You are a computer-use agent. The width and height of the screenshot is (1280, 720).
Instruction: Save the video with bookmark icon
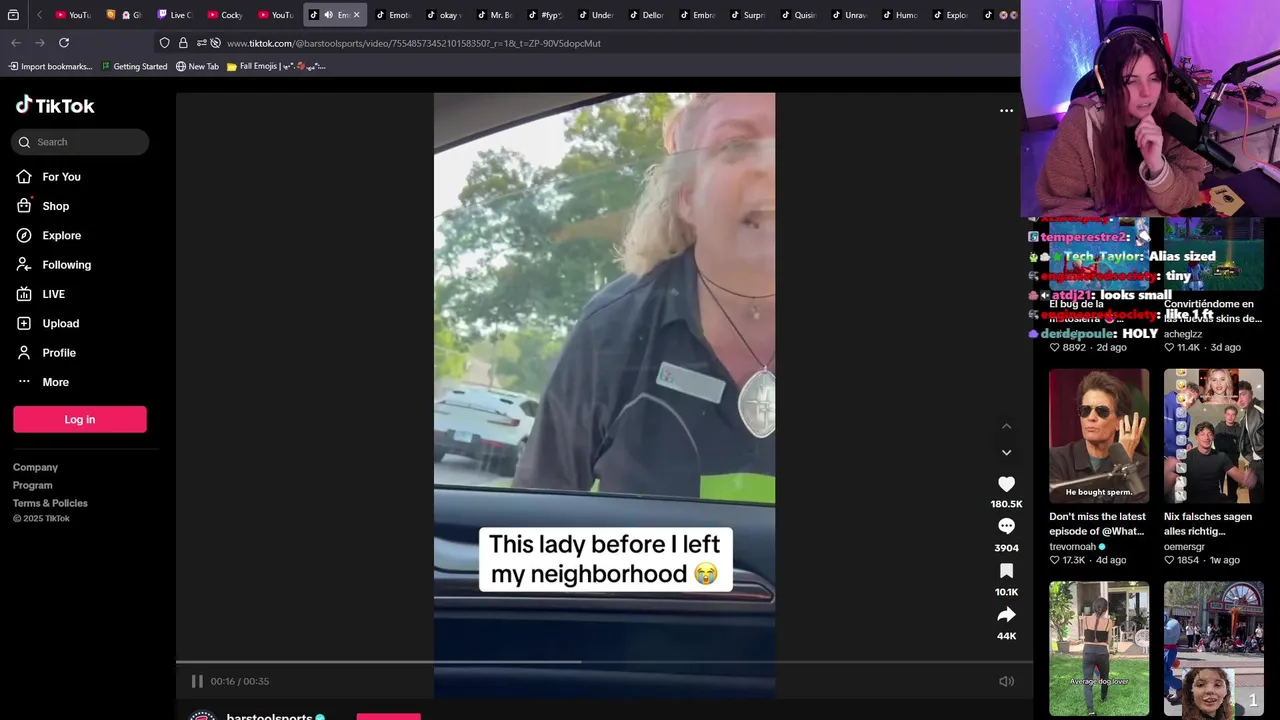pos(1006,571)
